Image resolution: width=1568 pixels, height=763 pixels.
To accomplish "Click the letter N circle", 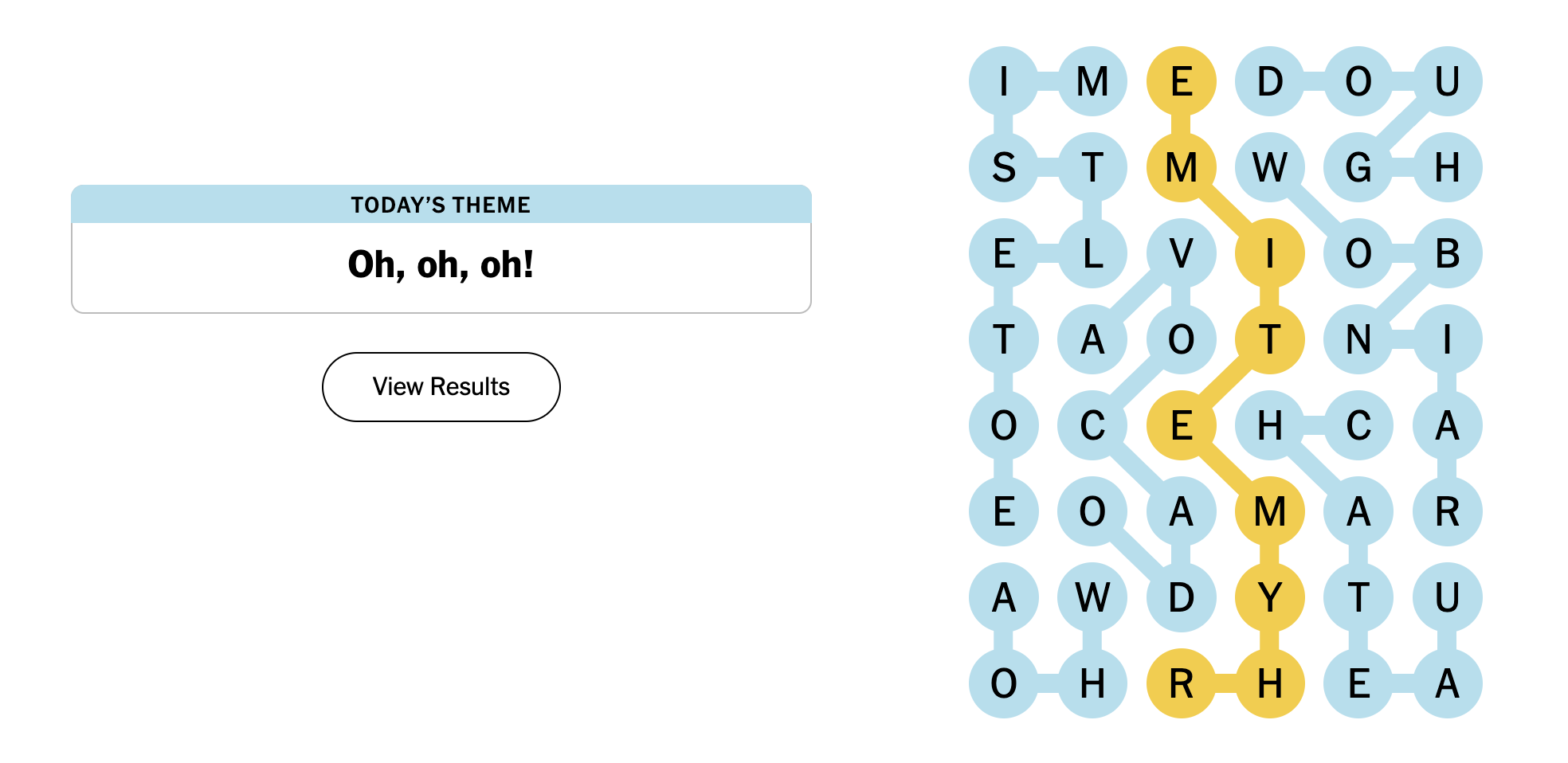I will coord(1358,340).
